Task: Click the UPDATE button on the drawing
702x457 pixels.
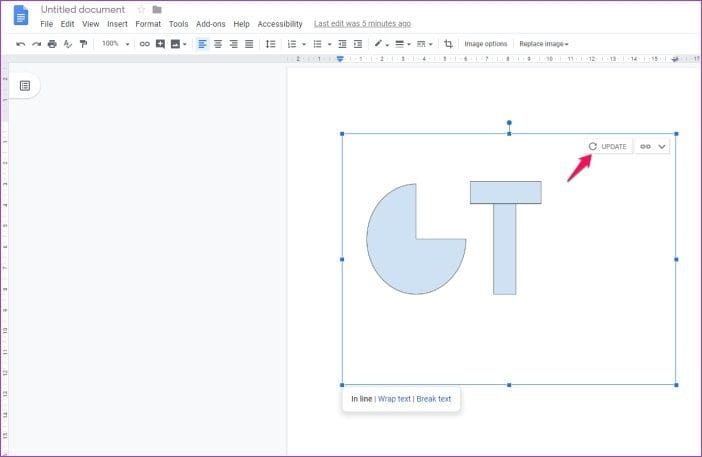Action: [x=608, y=146]
